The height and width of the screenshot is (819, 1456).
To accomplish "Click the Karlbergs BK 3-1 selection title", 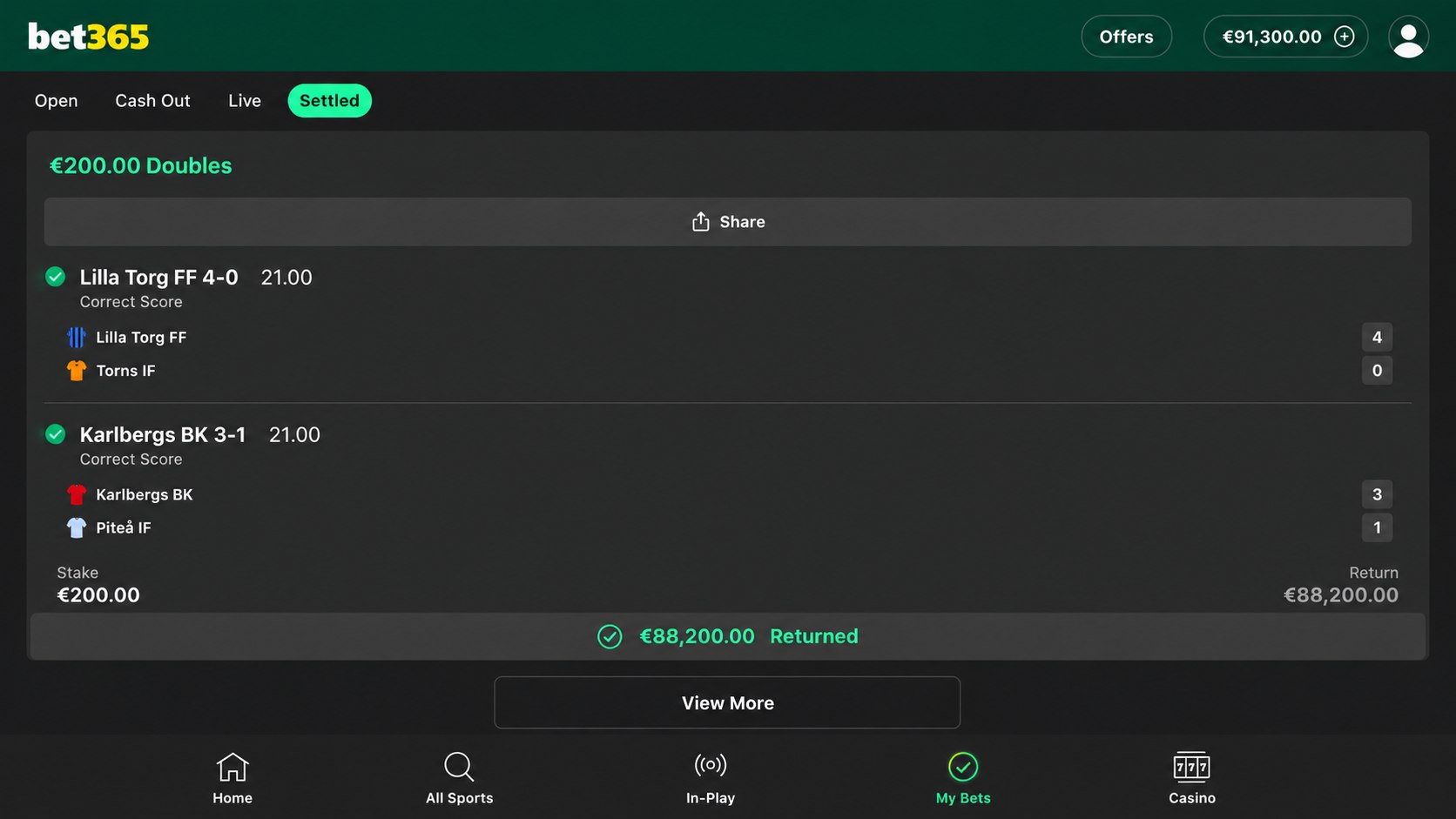I will point(163,434).
